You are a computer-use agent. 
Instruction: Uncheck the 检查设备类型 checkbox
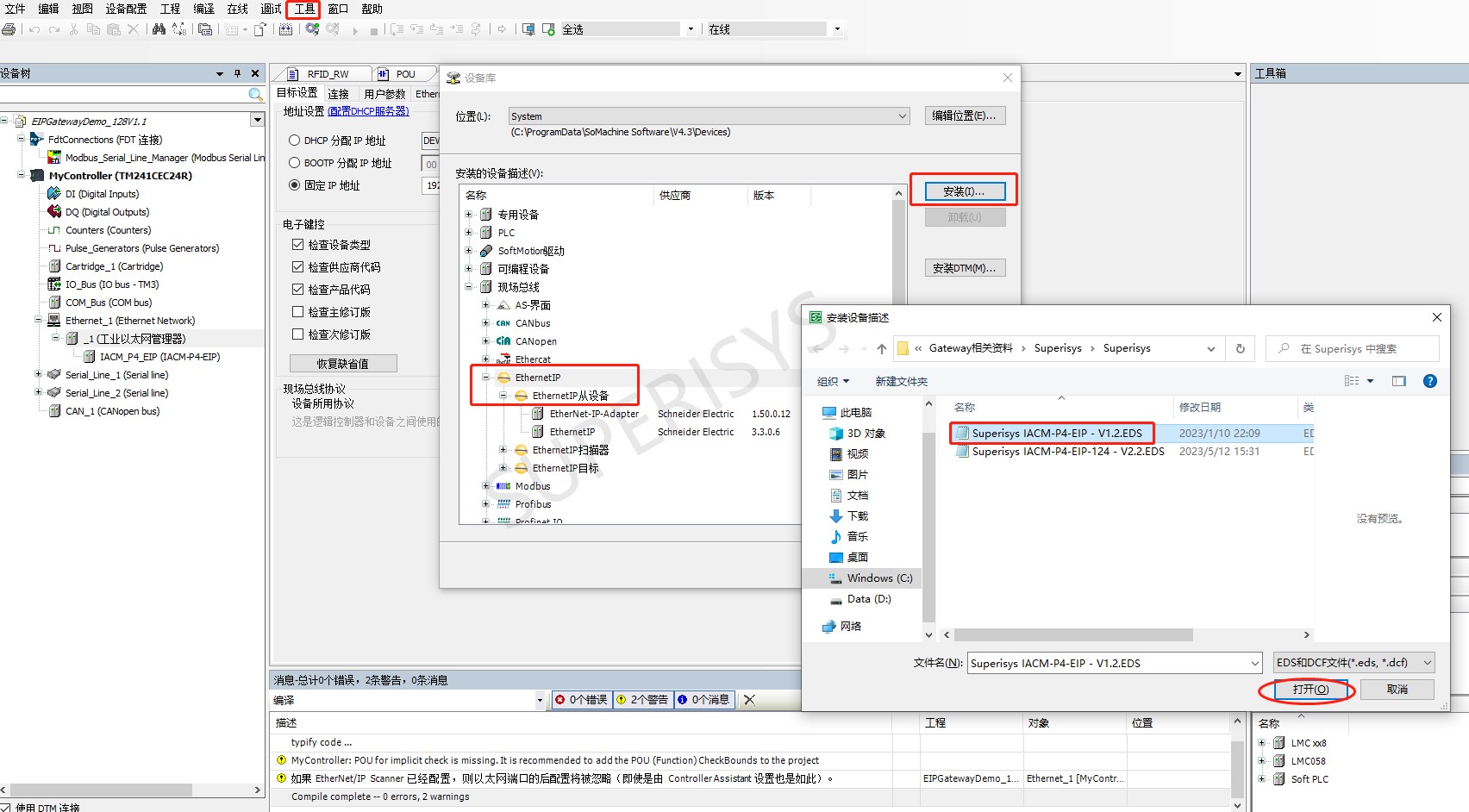point(297,245)
